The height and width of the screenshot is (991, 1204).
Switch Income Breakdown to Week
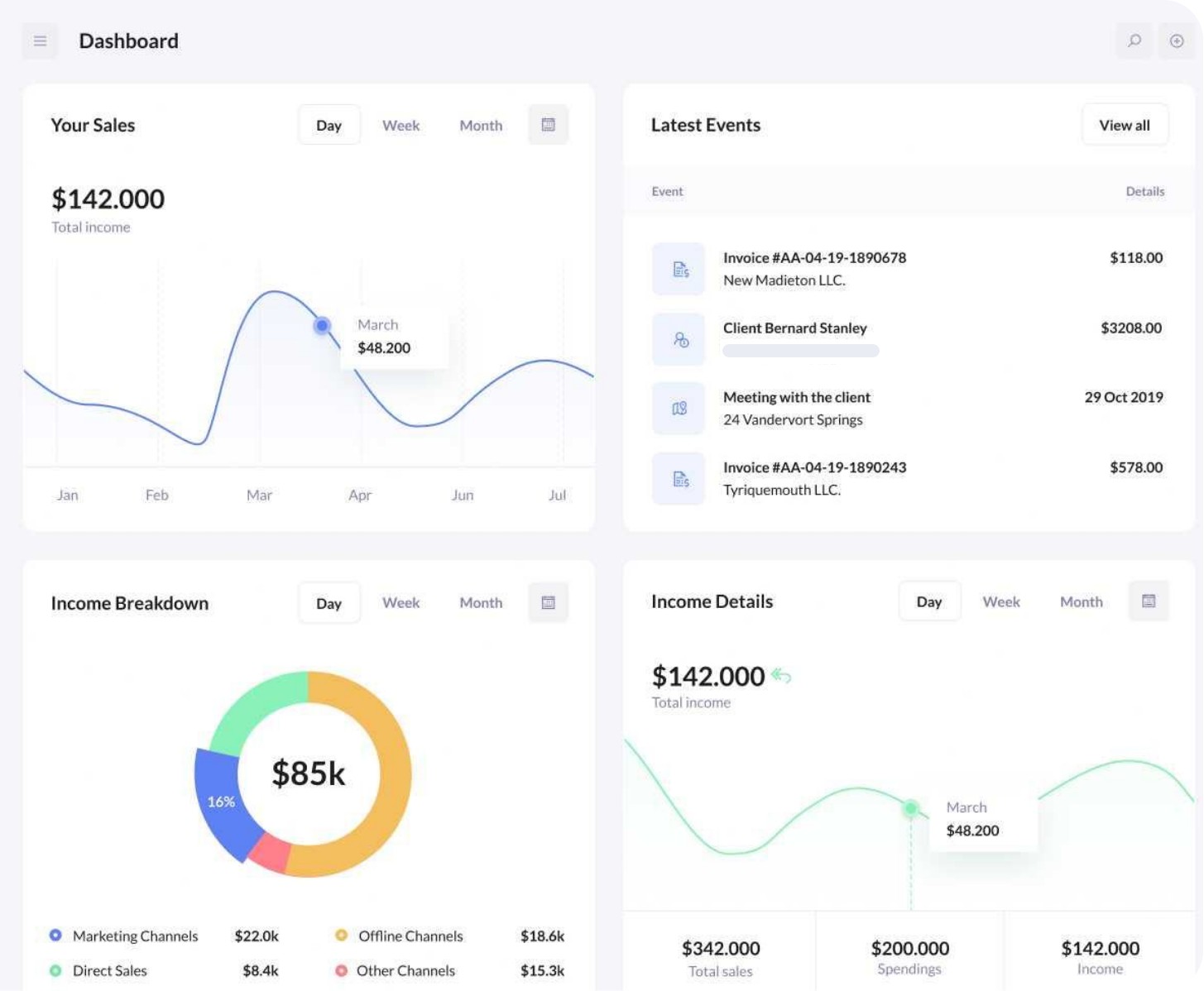(401, 602)
